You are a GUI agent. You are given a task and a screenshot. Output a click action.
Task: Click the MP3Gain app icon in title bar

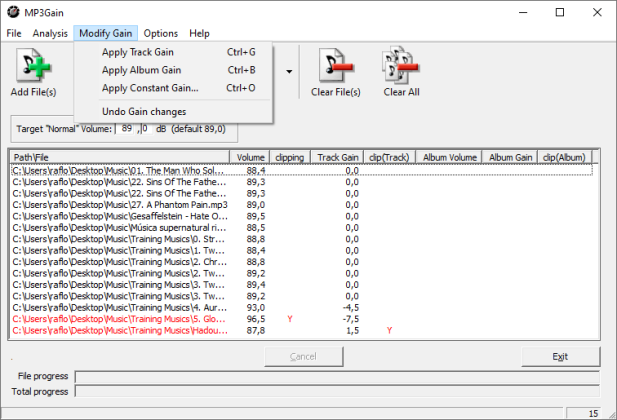tap(13, 13)
